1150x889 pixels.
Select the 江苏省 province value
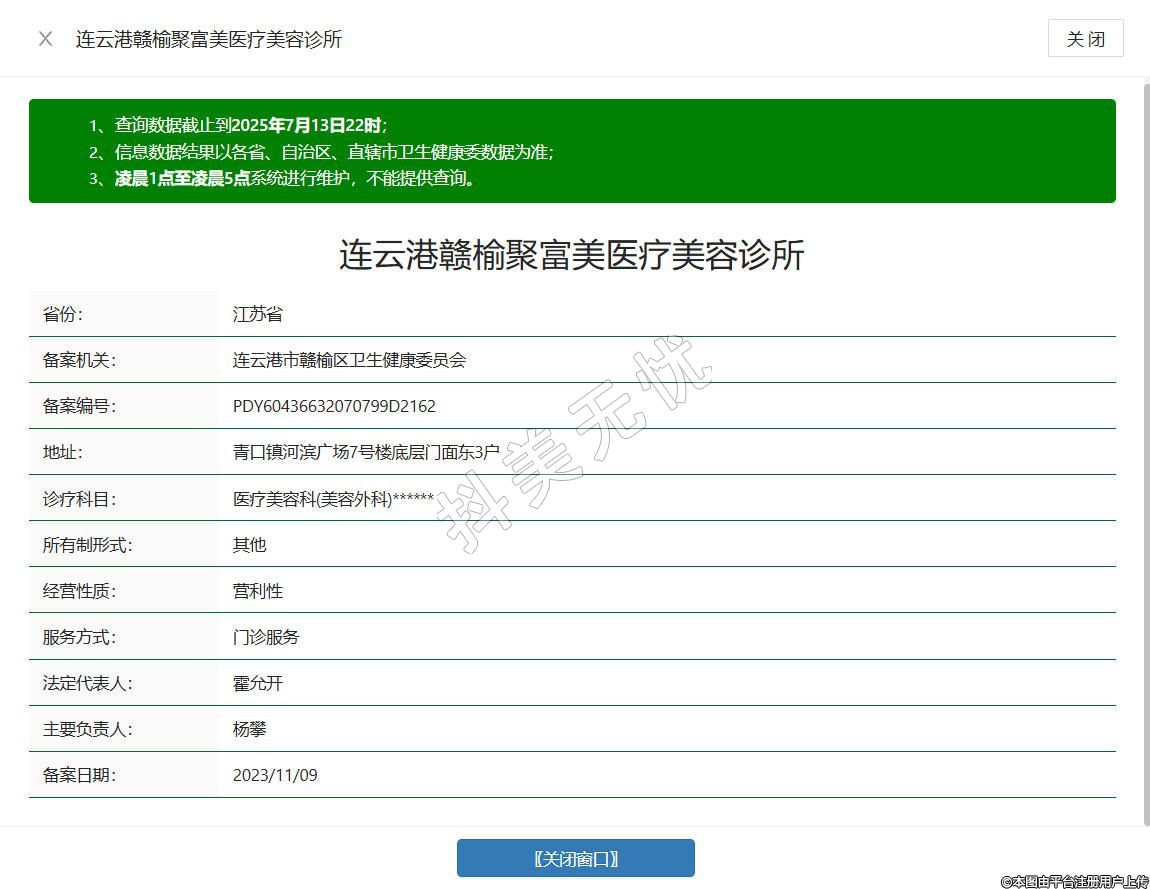click(x=258, y=314)
